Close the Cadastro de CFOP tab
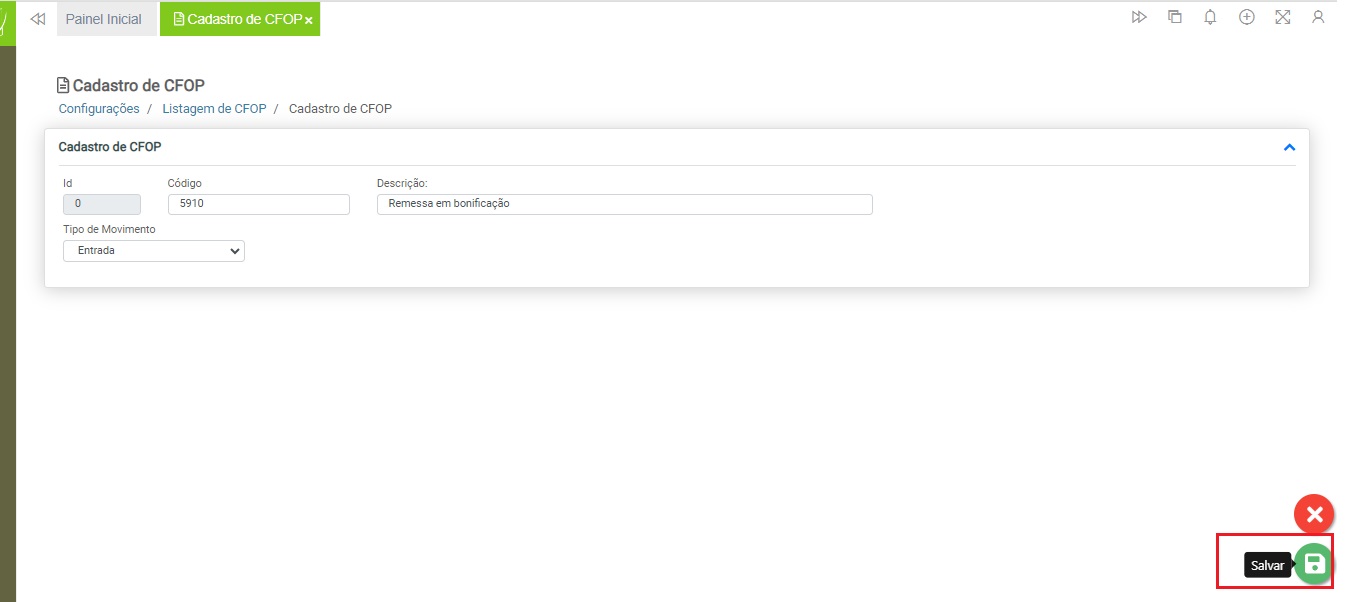Image resolution: width=1350 pixels, height=602 pixels. pos(309,21)
